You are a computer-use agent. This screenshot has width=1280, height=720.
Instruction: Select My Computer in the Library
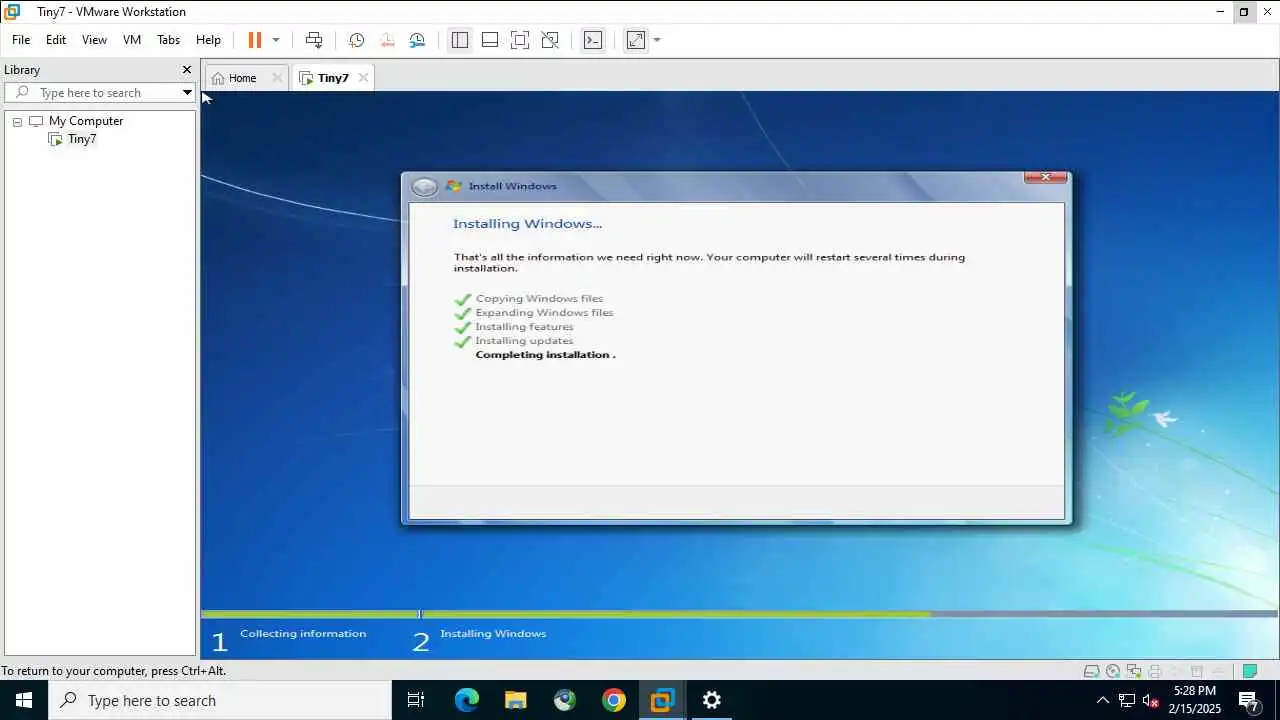coord(86,121)
